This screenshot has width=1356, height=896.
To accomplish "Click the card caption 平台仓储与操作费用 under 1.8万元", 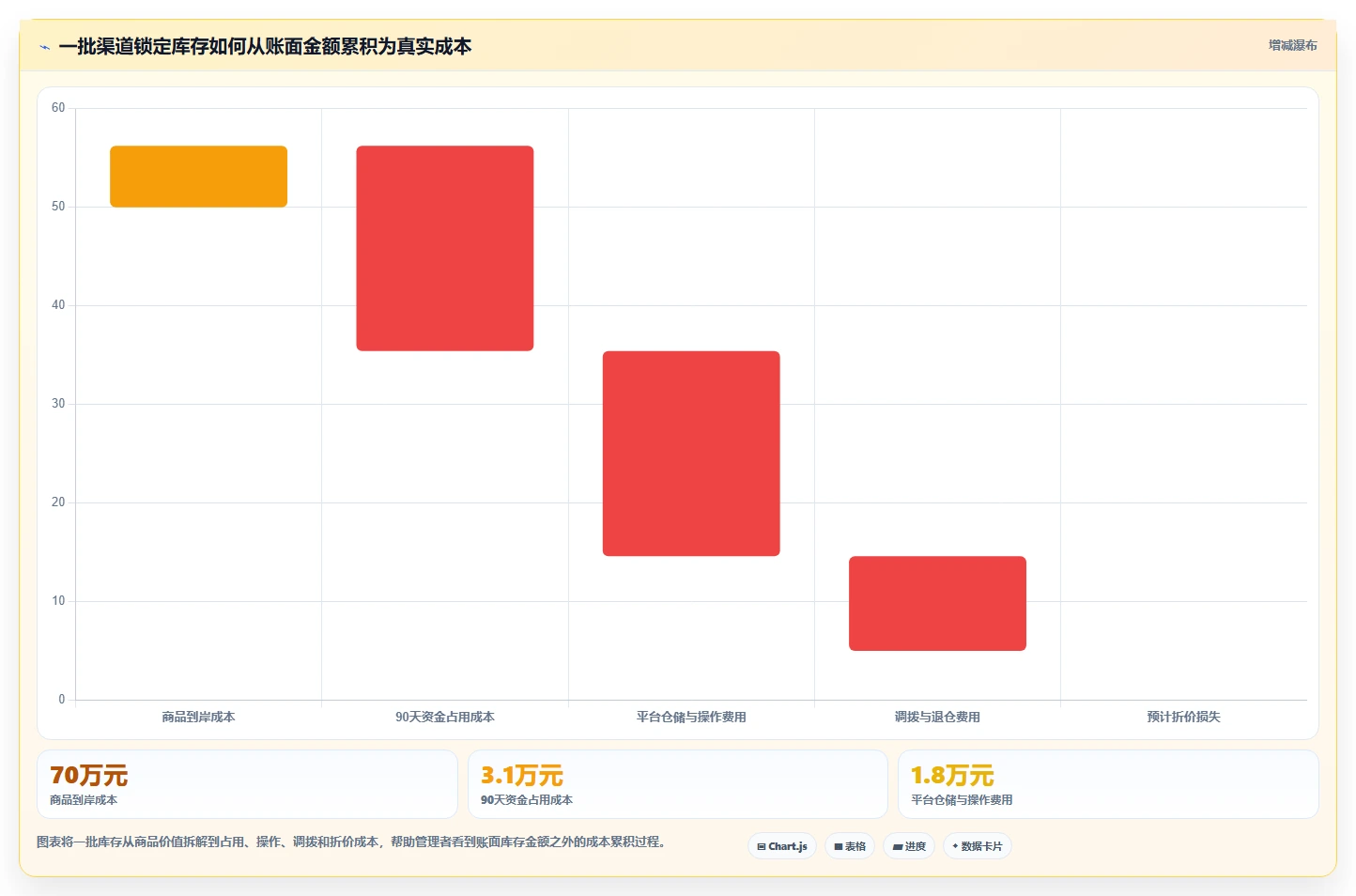I will (962, 800).
